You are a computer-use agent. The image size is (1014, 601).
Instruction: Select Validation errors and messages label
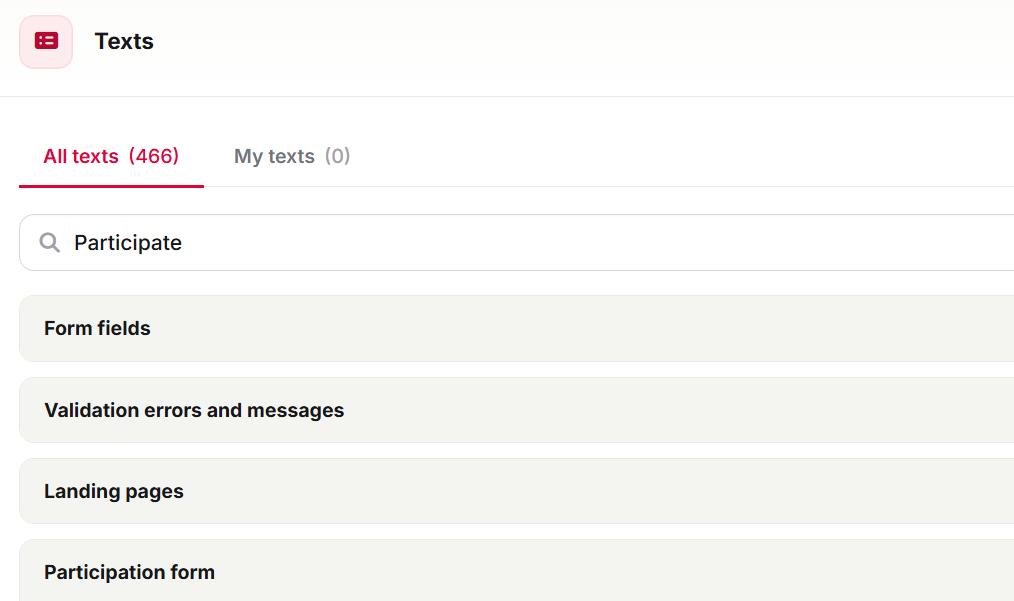[x=194, y=410]
